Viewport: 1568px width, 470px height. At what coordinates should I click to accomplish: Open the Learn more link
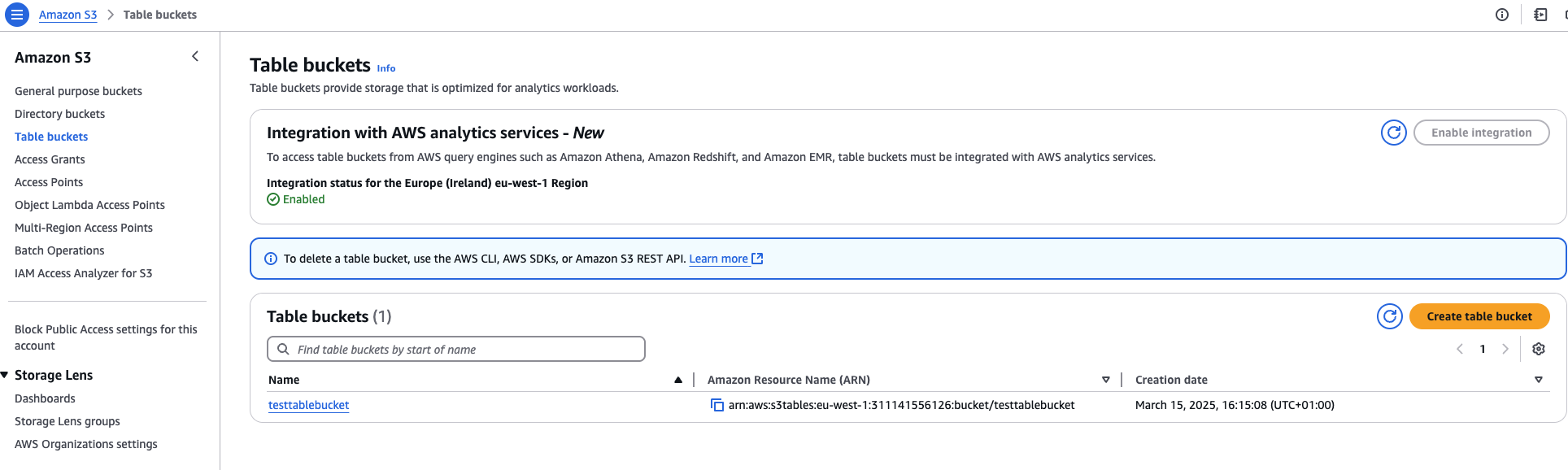point(719,258)
